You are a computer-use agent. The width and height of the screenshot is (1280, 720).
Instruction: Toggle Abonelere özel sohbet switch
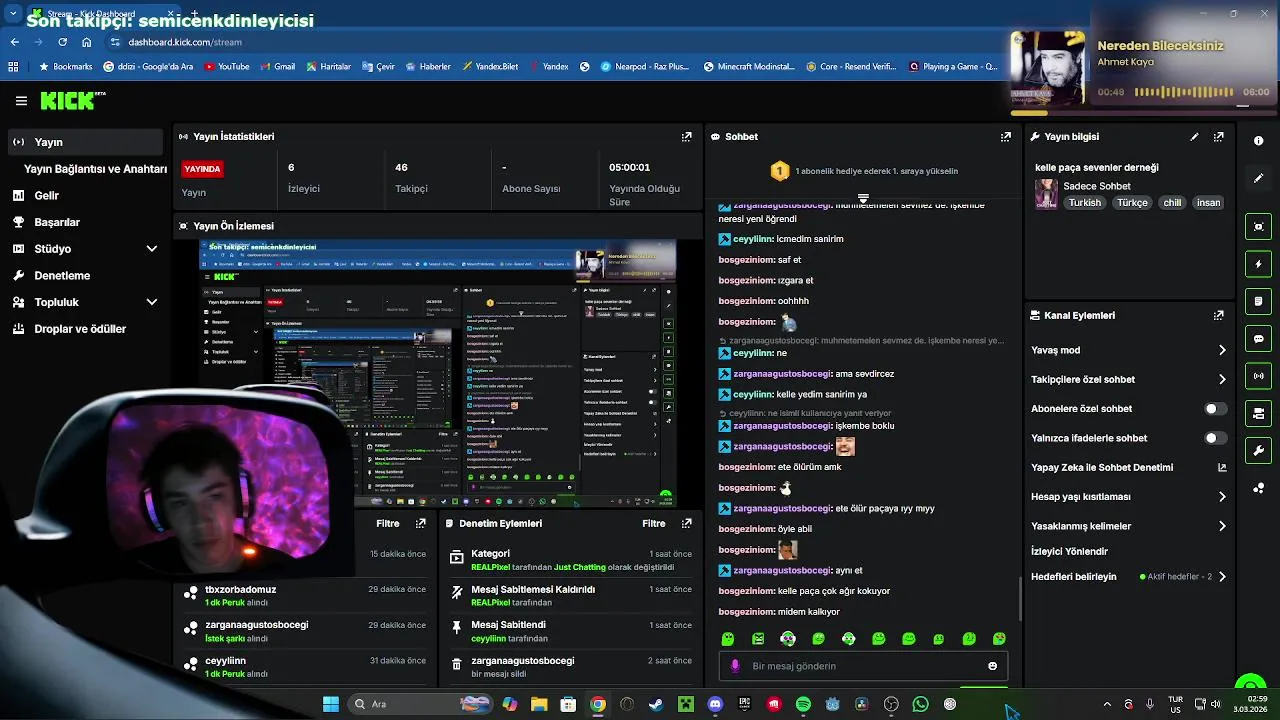[1215, 409]
